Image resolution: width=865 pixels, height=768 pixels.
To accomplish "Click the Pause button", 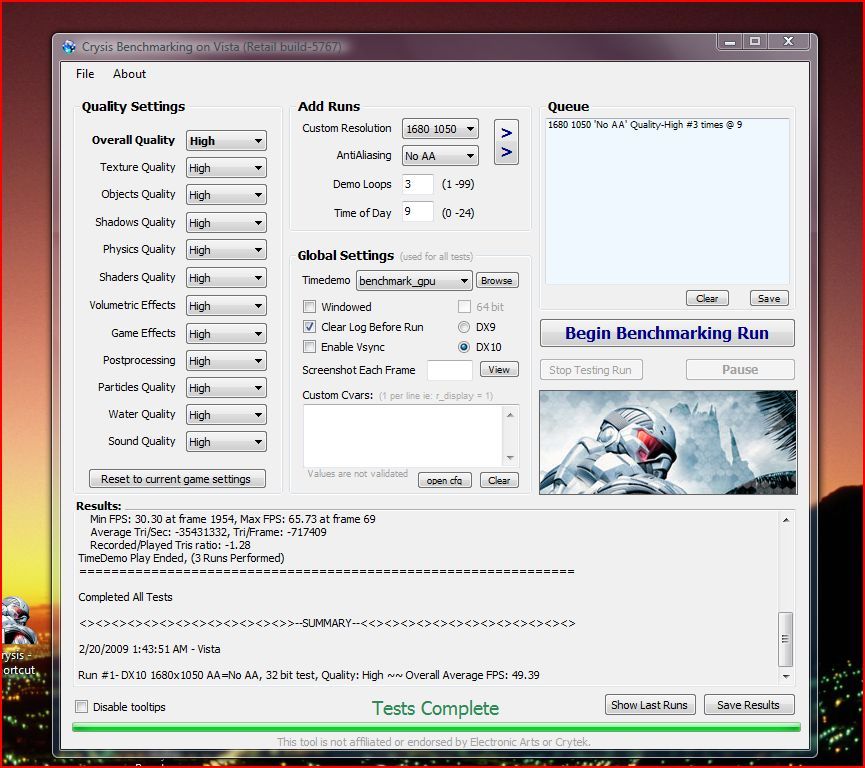I will click(x=740, y=370).
